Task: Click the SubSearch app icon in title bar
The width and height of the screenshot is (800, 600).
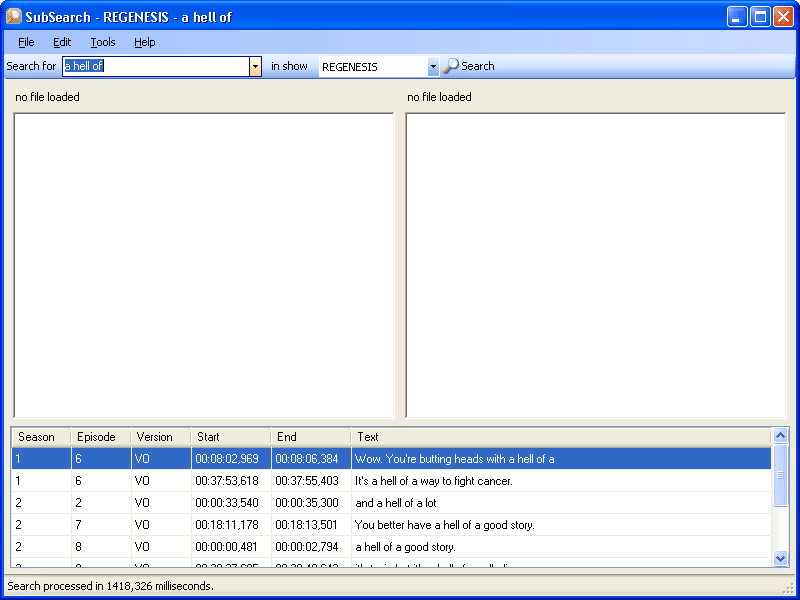Action: coord(14,17)
